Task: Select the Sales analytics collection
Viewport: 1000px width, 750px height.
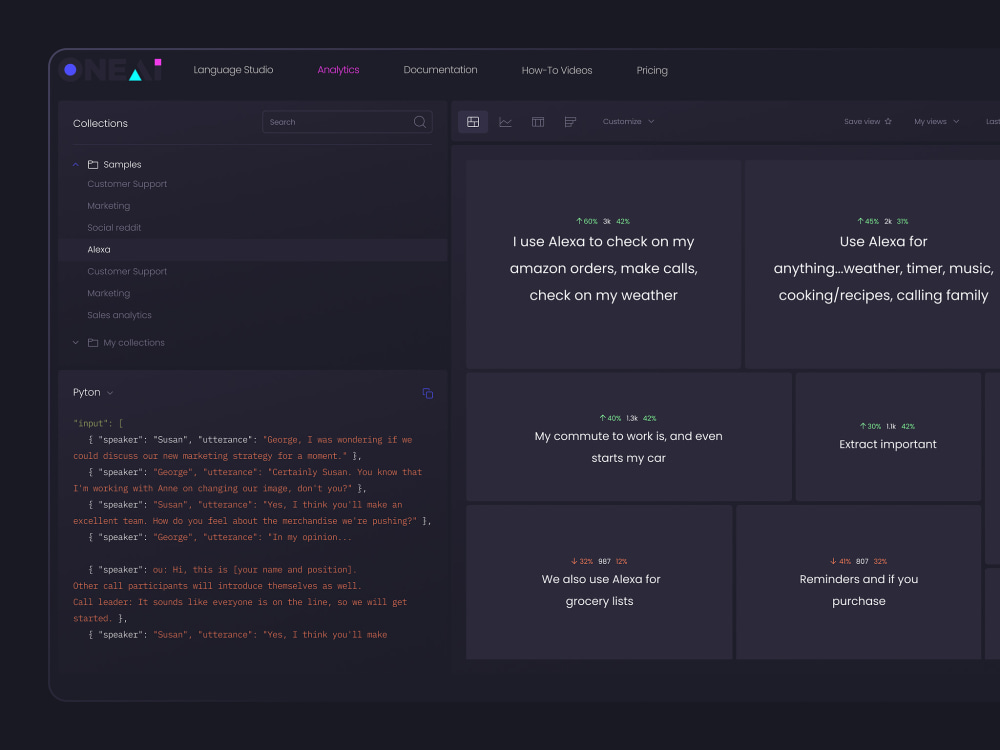Action: point(119,315)
